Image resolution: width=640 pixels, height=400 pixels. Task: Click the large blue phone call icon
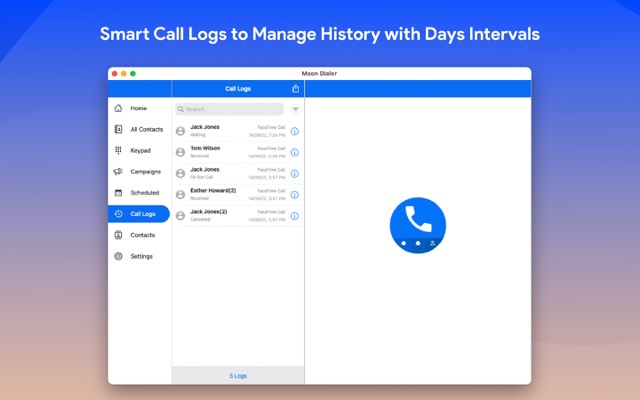point(417,224)
